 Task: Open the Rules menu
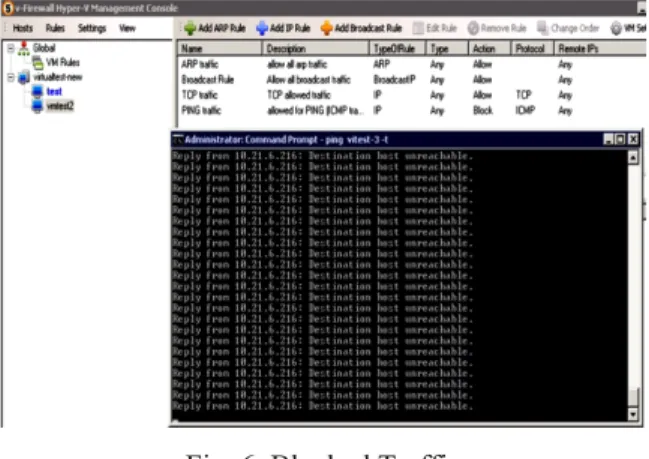(x=55, y=28)
